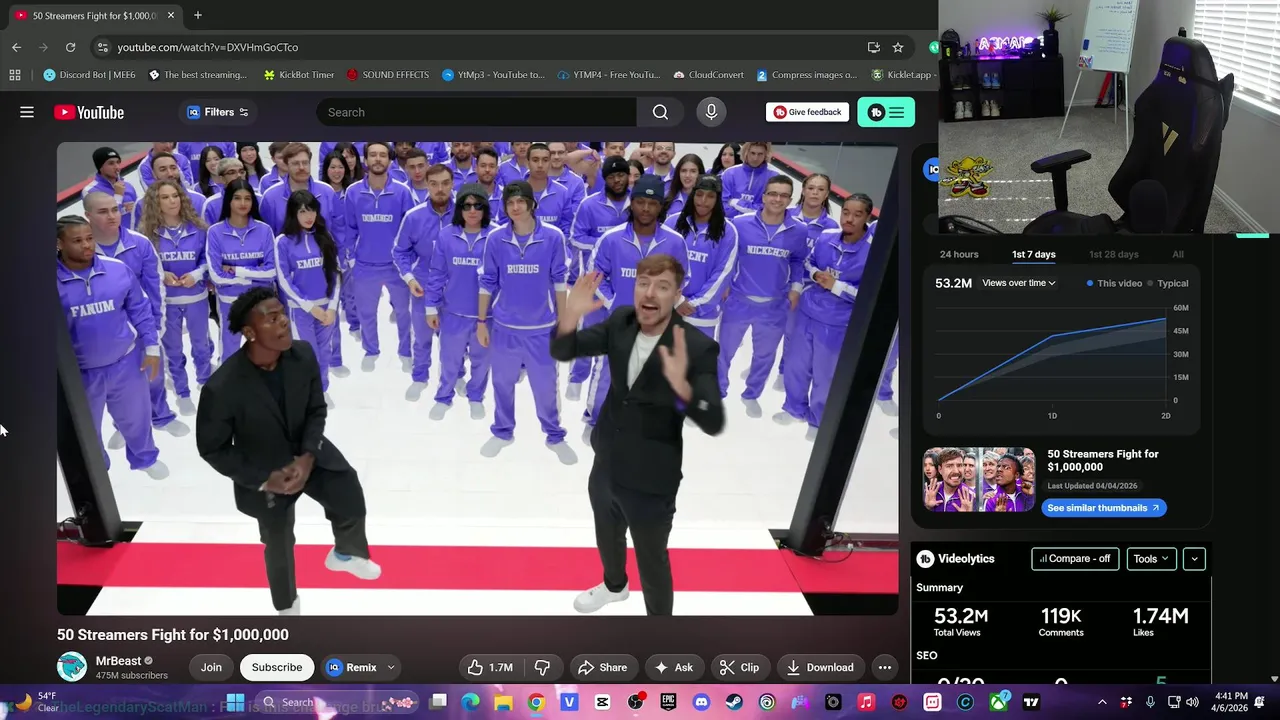Click the Give feedback button
1280x720 pixels.
point(807,112)
